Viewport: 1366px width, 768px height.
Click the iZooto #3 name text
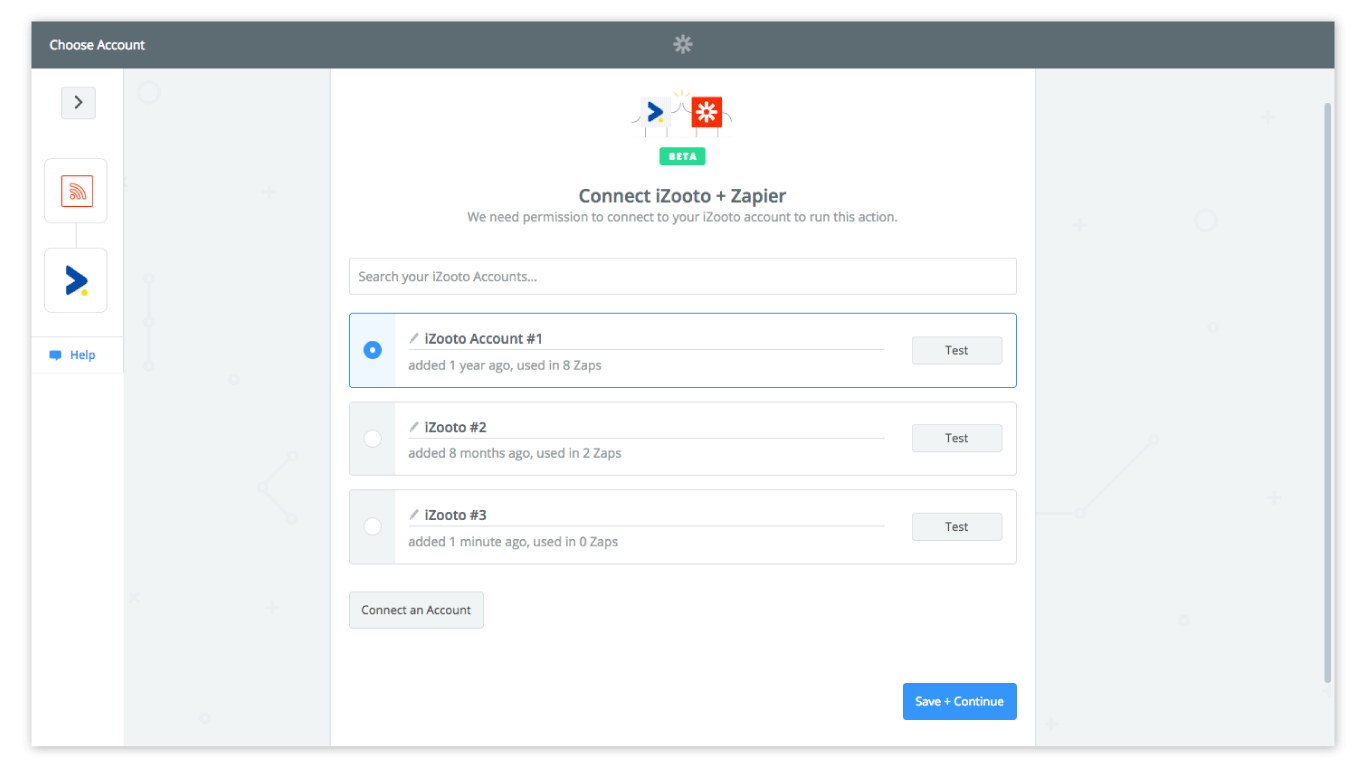tap(456, 515)
